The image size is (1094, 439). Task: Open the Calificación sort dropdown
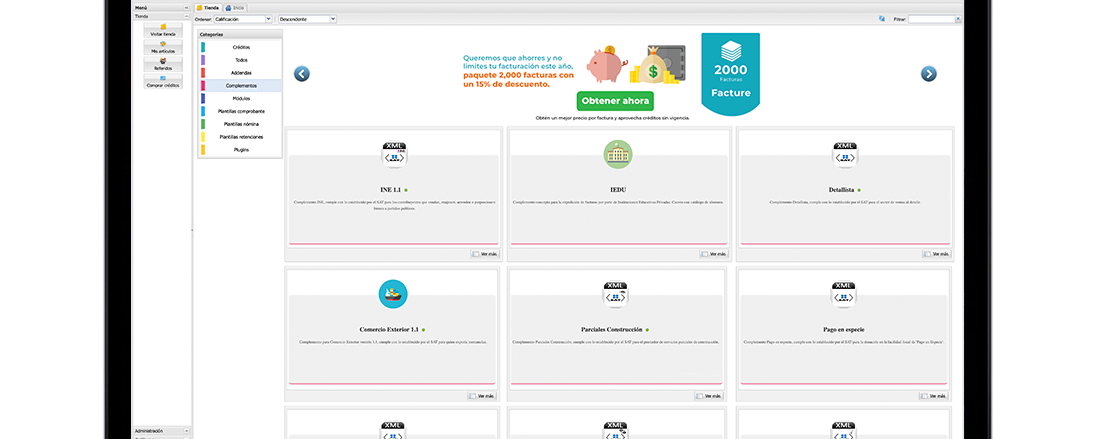pyautogui.click(x=242, y=19)
